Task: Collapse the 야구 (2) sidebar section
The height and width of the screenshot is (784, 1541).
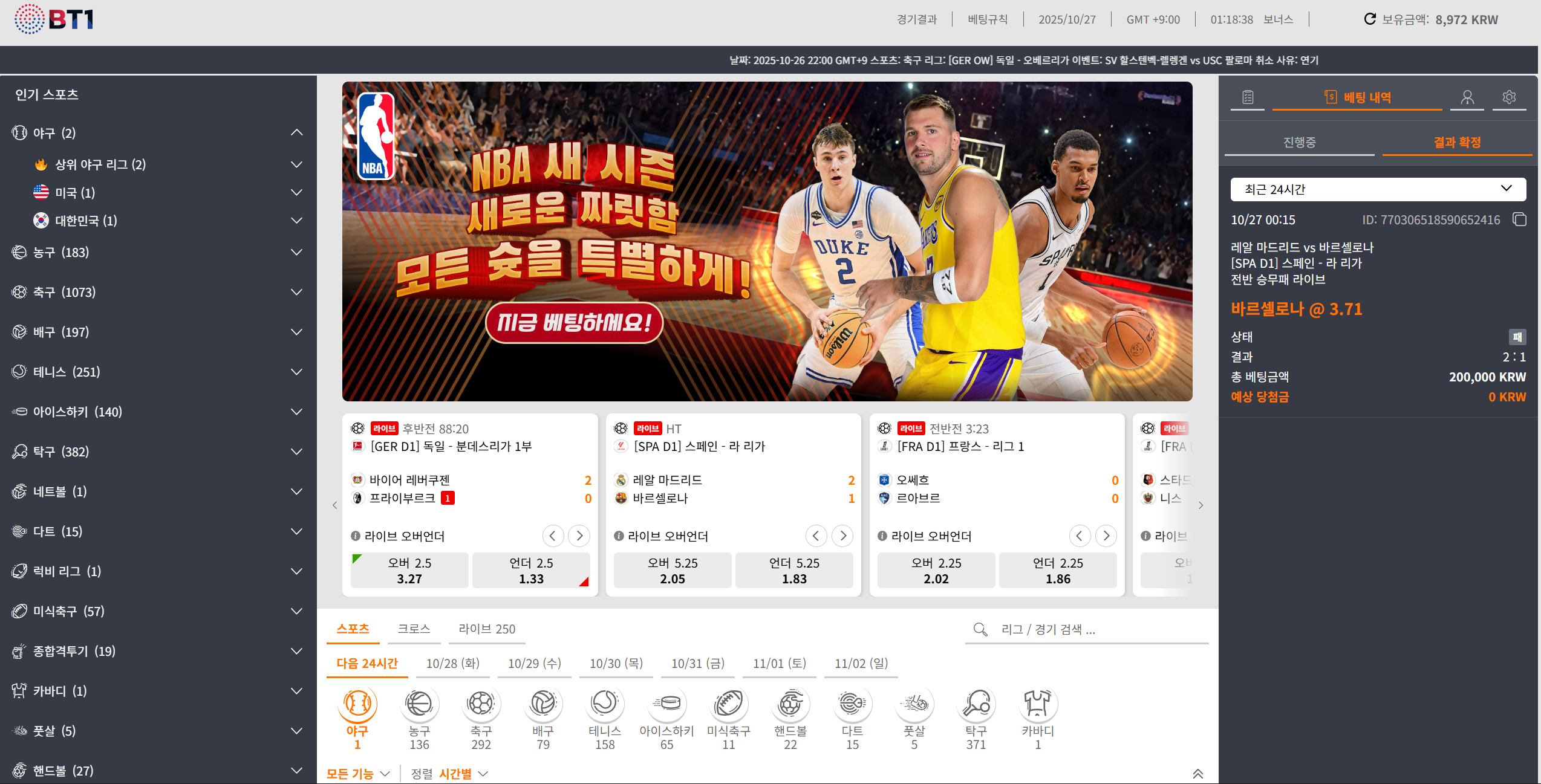Action: [x=296, y=132]
